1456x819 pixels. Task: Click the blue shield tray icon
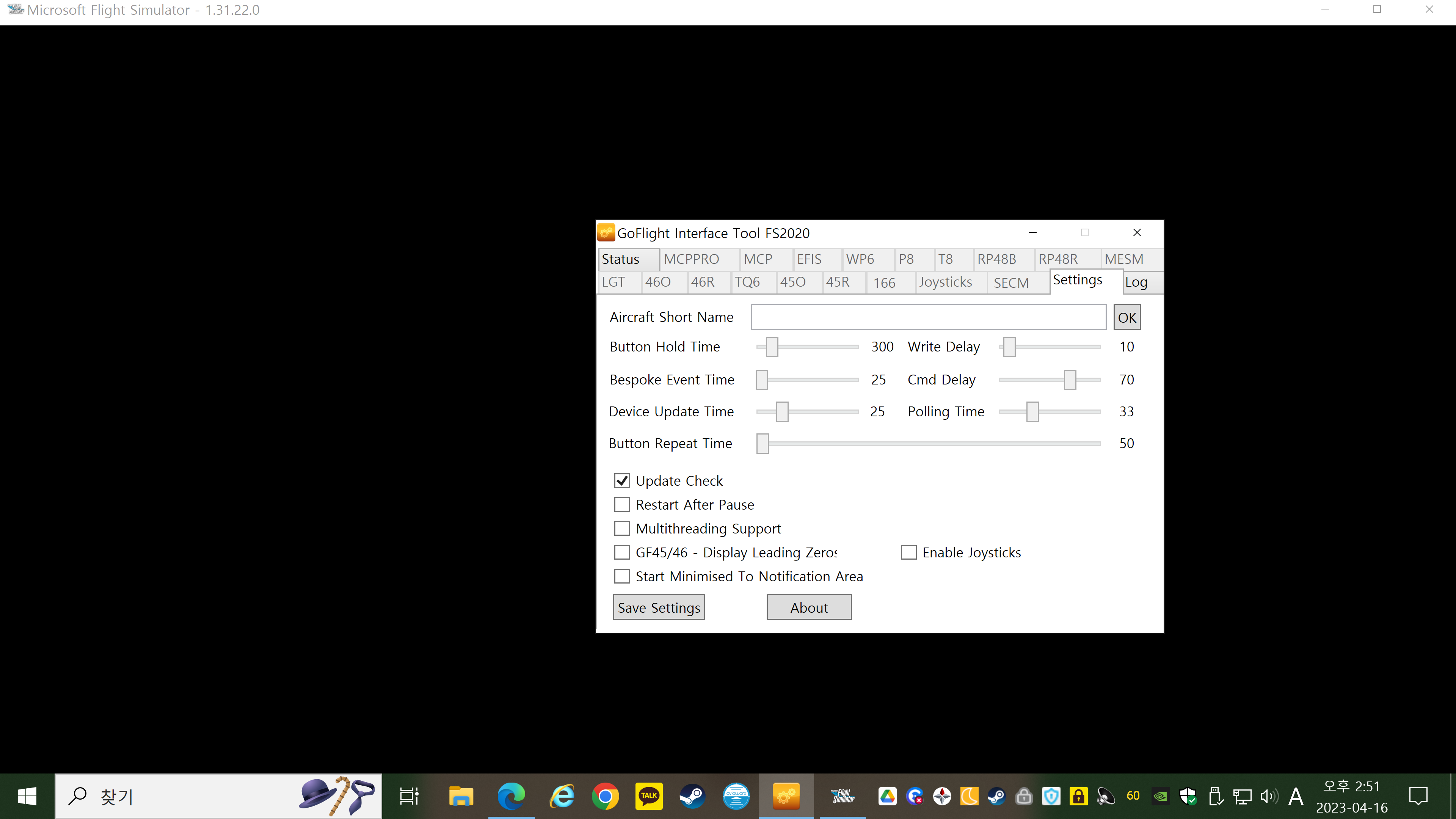pos(1051,796)
